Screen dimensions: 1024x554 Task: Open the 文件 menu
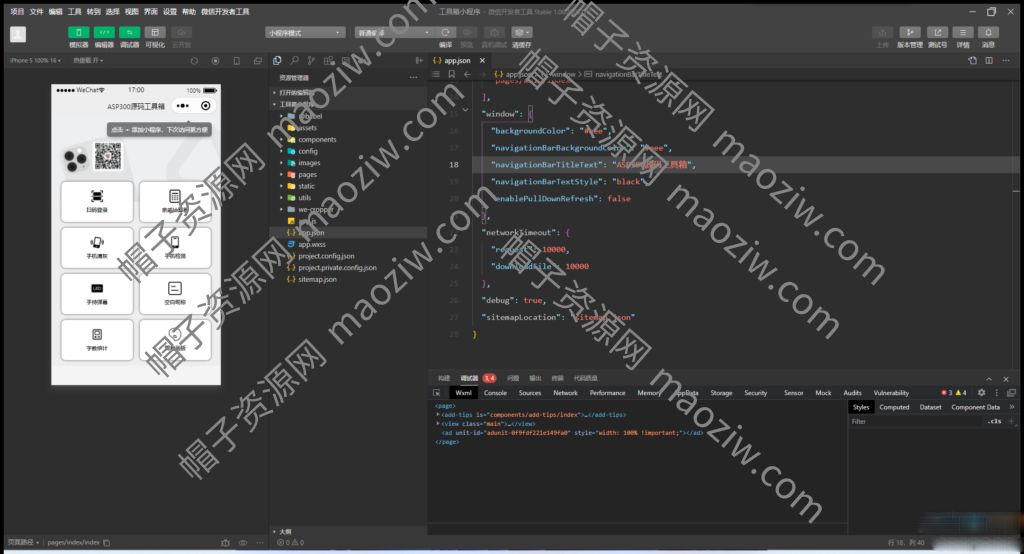[x=37, y=12]
